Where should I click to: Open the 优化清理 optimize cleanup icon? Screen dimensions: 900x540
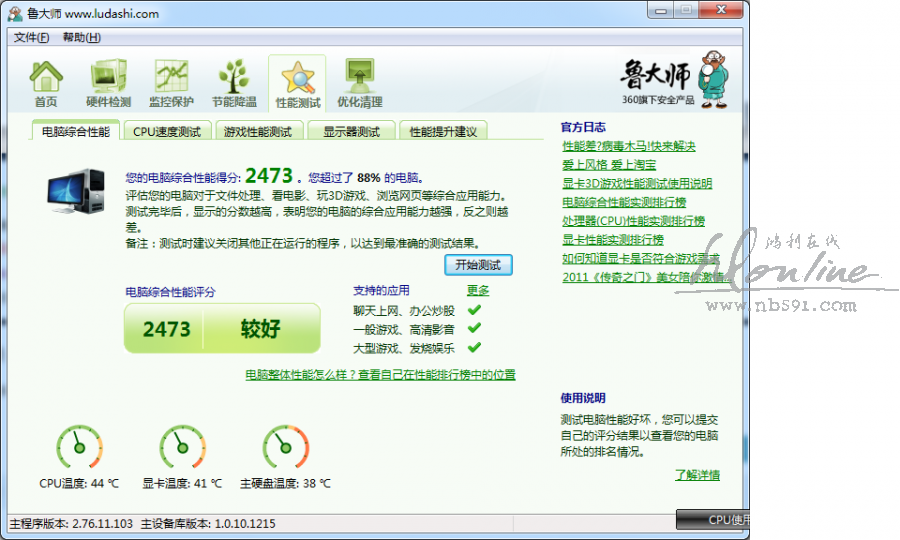[359, 82]
